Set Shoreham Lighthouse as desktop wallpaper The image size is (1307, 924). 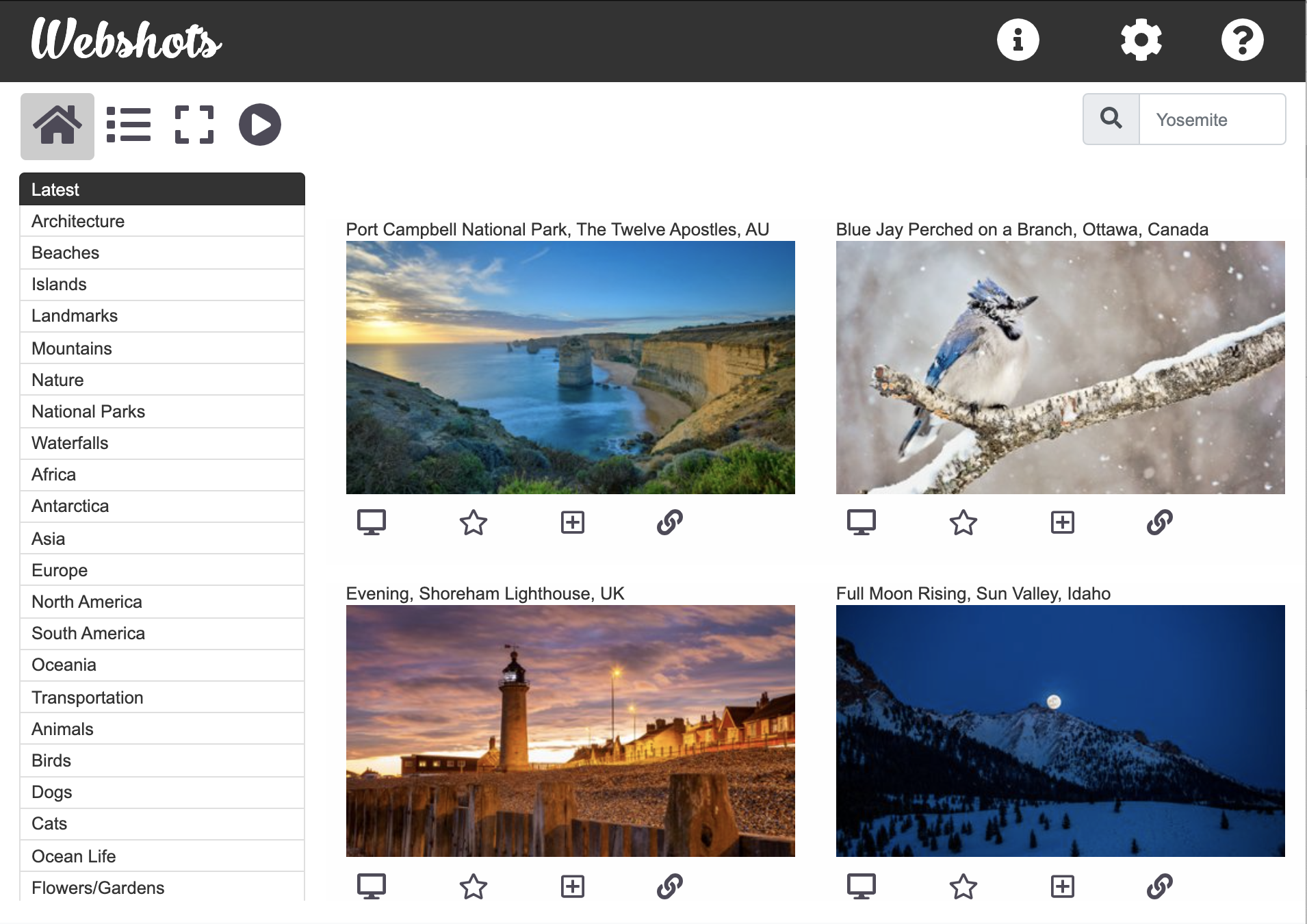(x=372, y=887)
